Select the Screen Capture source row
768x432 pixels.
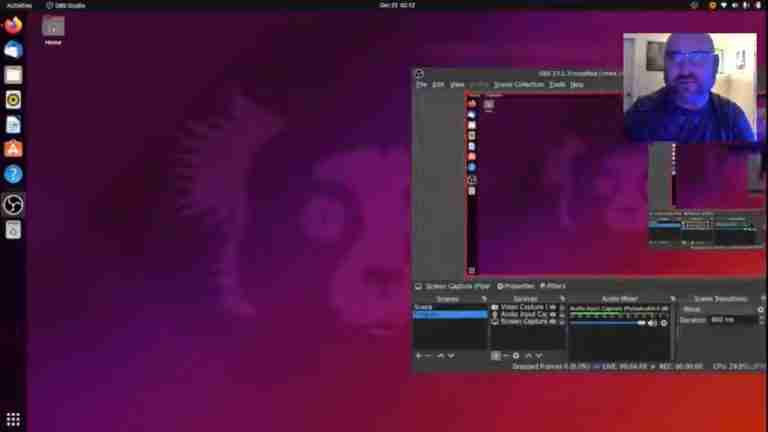(528, 322)
